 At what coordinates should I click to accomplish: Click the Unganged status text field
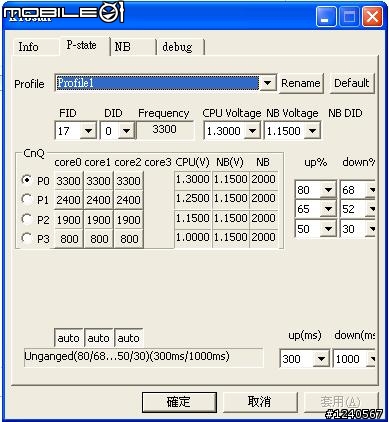click(x=143, y=357)
